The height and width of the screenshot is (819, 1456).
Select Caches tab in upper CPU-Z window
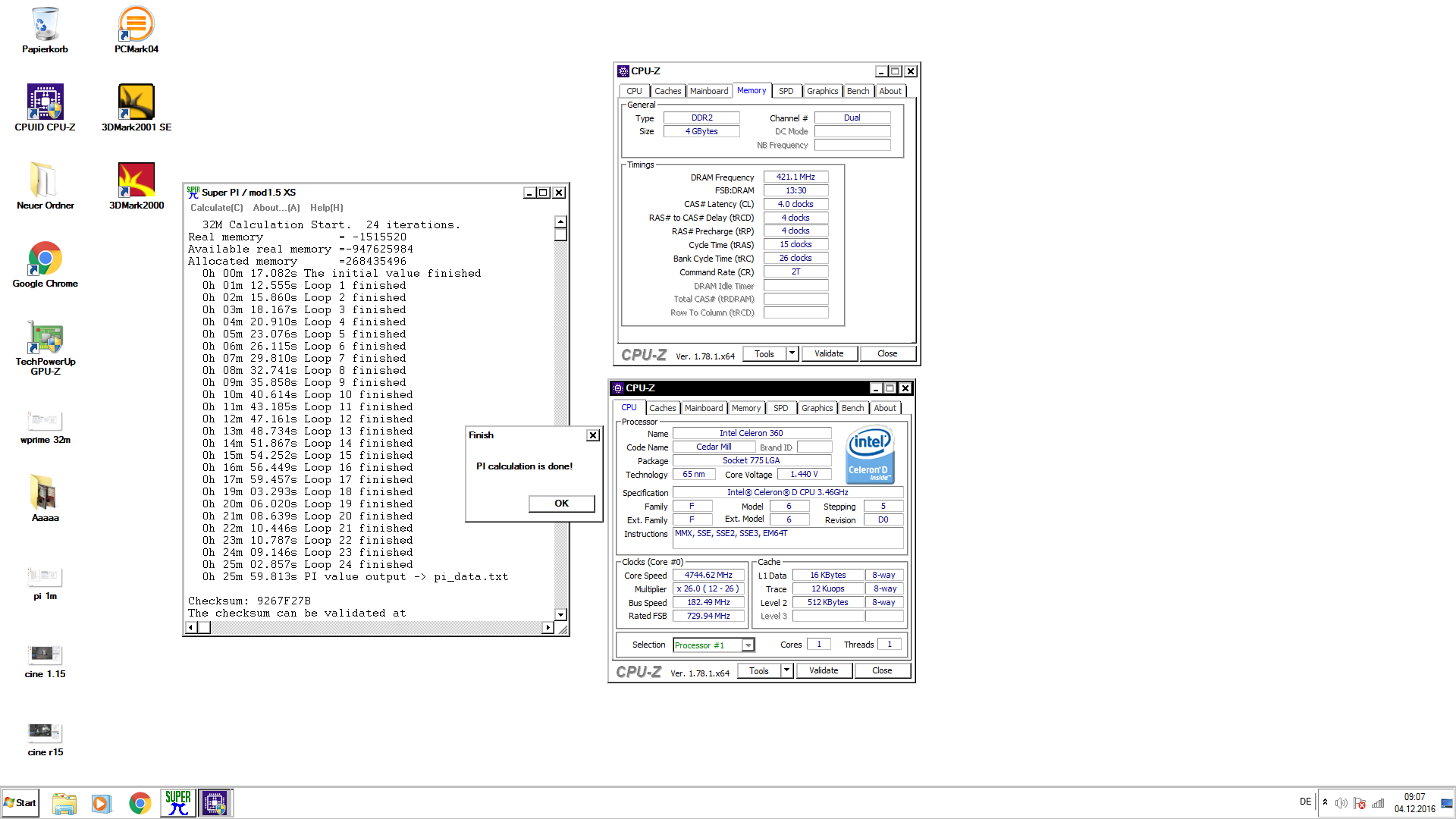(x=667, y=91)
